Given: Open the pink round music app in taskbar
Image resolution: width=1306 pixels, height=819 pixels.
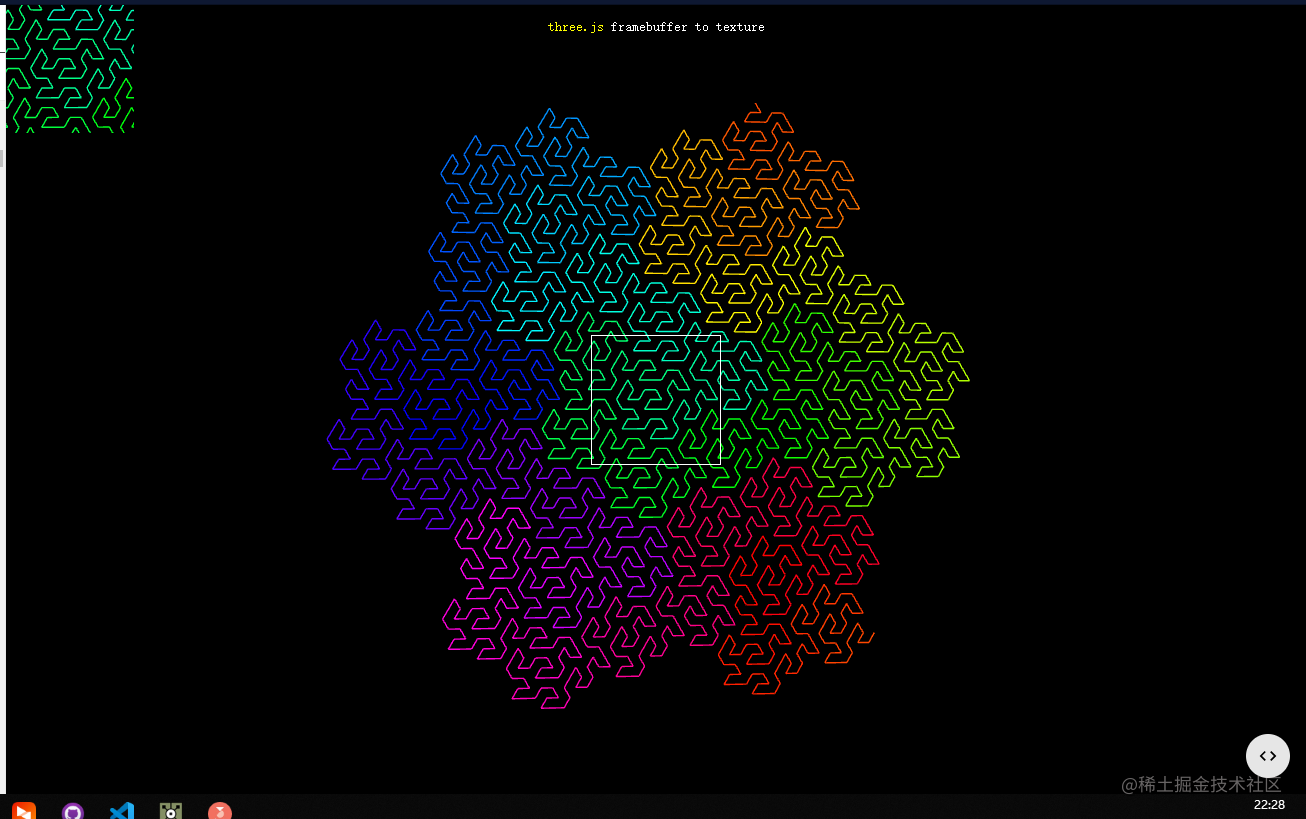Looking at the screenshot, I should pyautogui.click(x=220, y=811).
